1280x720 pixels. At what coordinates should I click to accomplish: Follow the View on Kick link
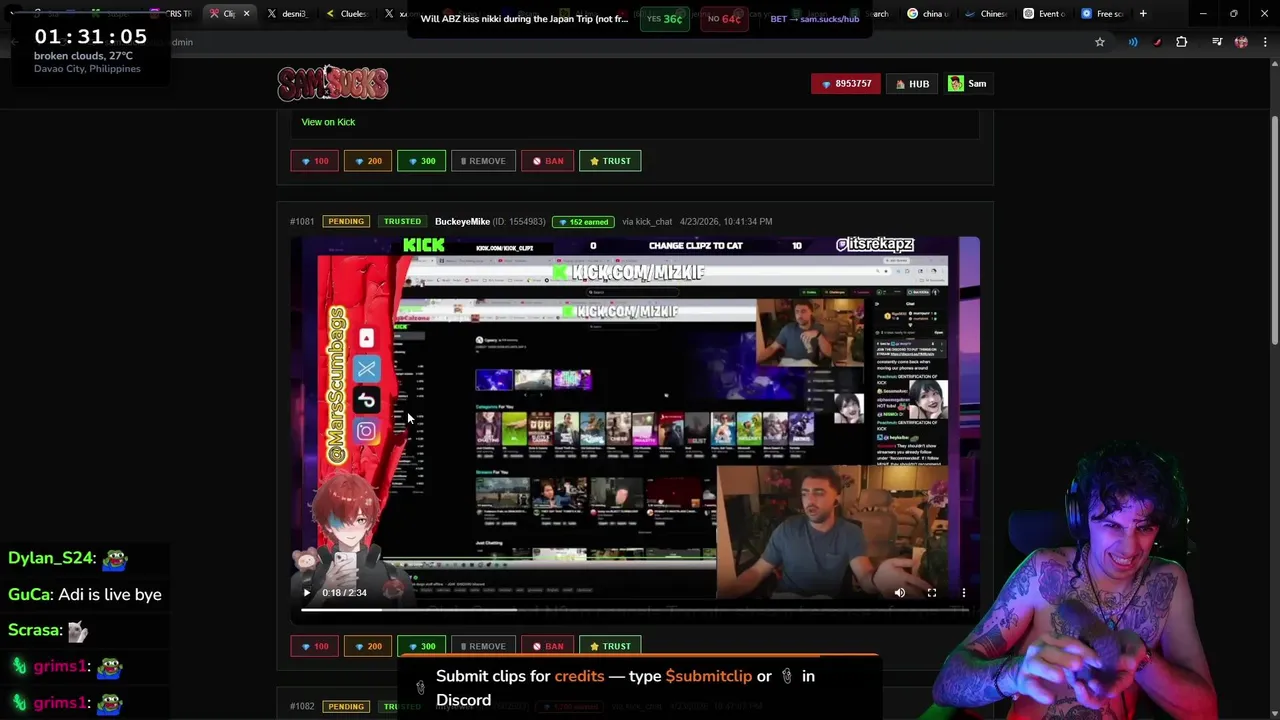pos(328,122)
